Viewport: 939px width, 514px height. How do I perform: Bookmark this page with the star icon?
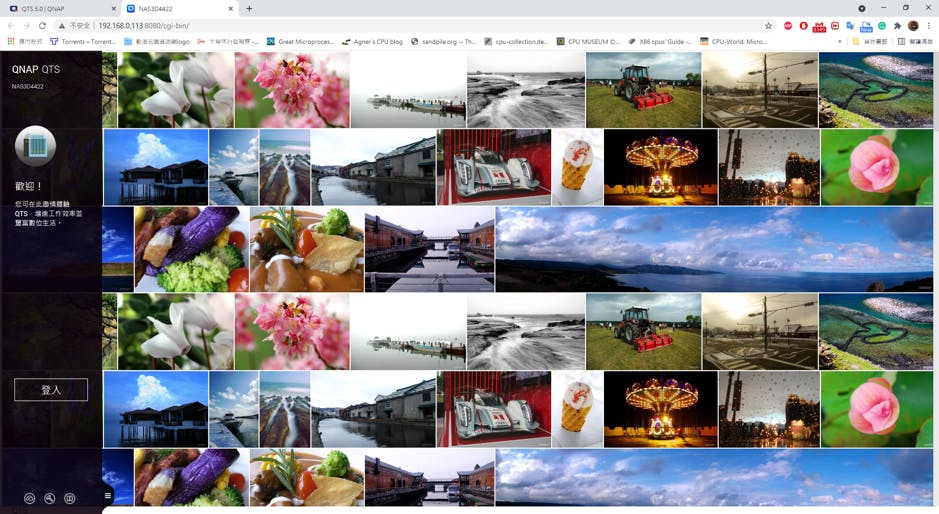[768, 25]
